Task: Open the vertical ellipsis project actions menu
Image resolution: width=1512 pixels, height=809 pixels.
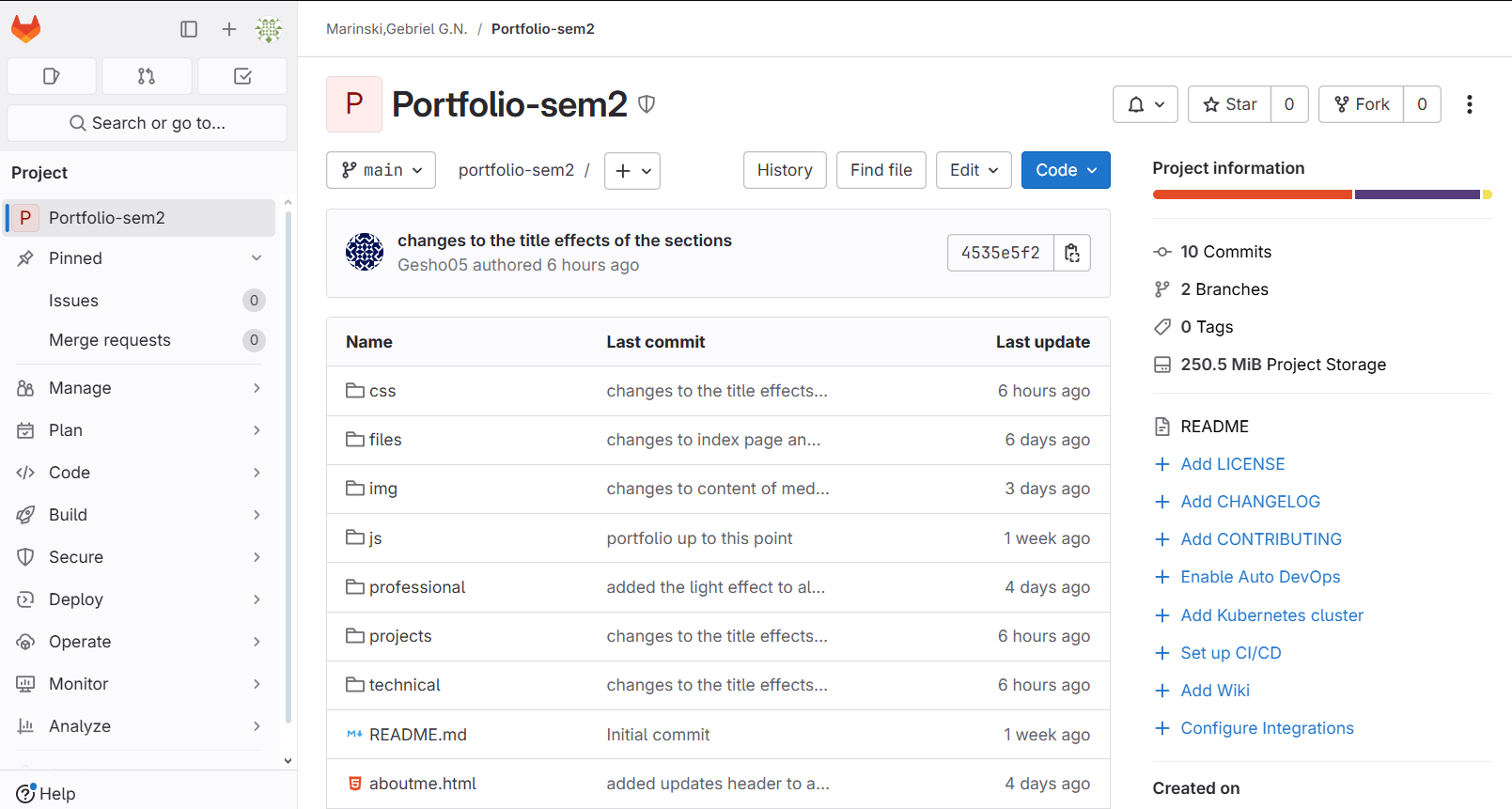Action: click(x=1469, y=104)
